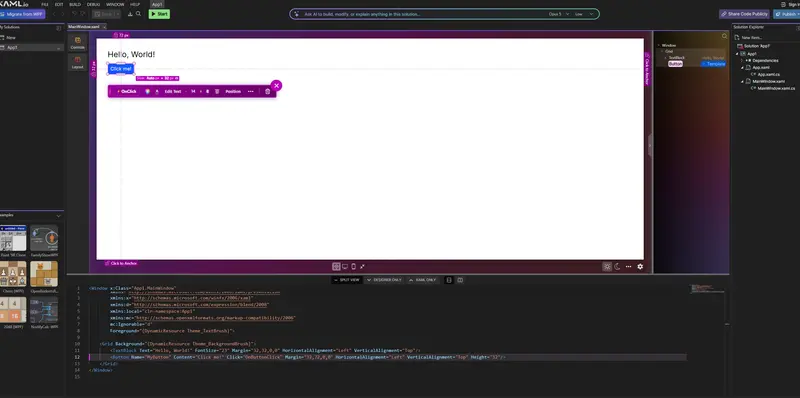The height and width of the screenshot is (398, 800).
Task: Select Solution 'App1' root node
Action: pos(757,46)
